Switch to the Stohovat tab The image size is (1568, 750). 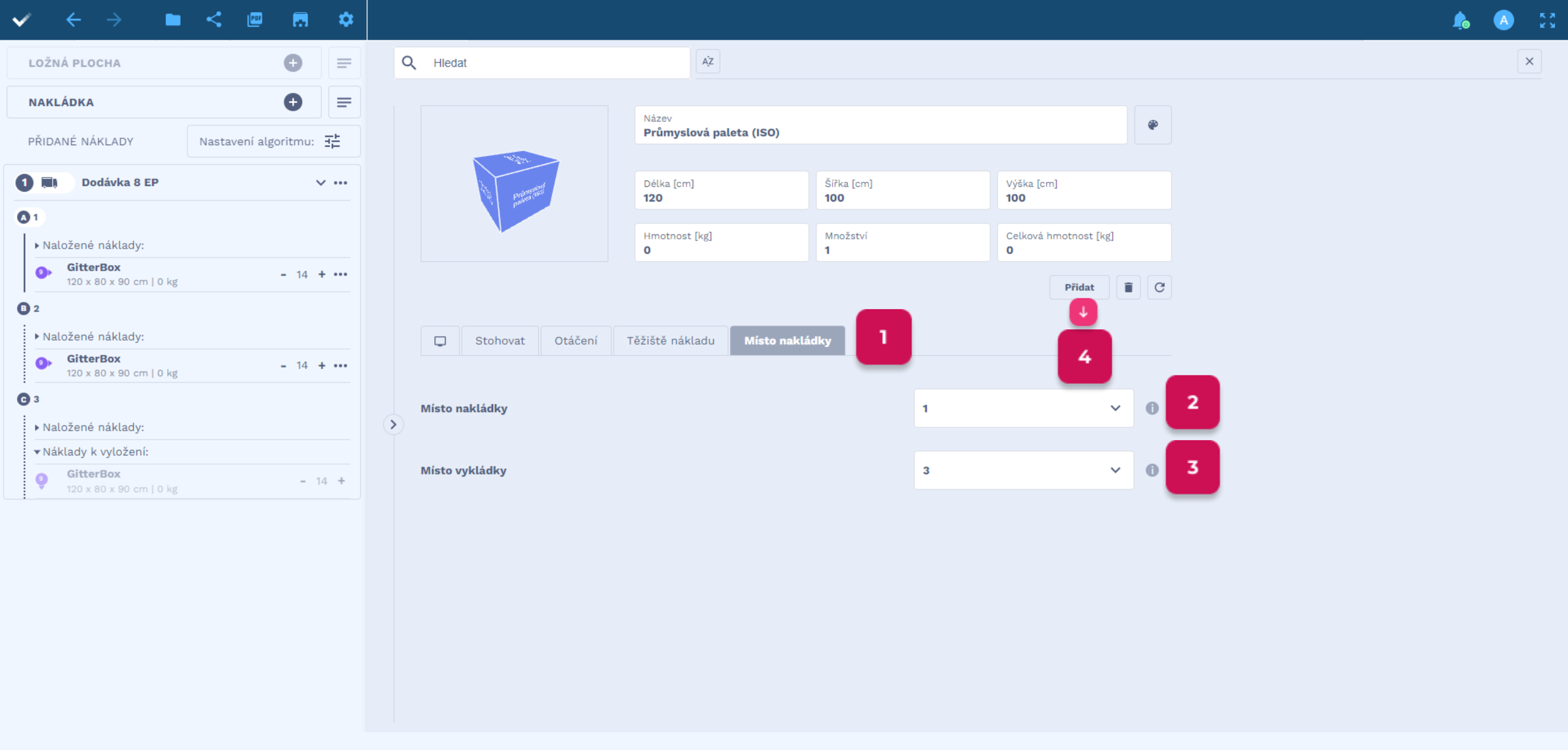click(500, 340)
